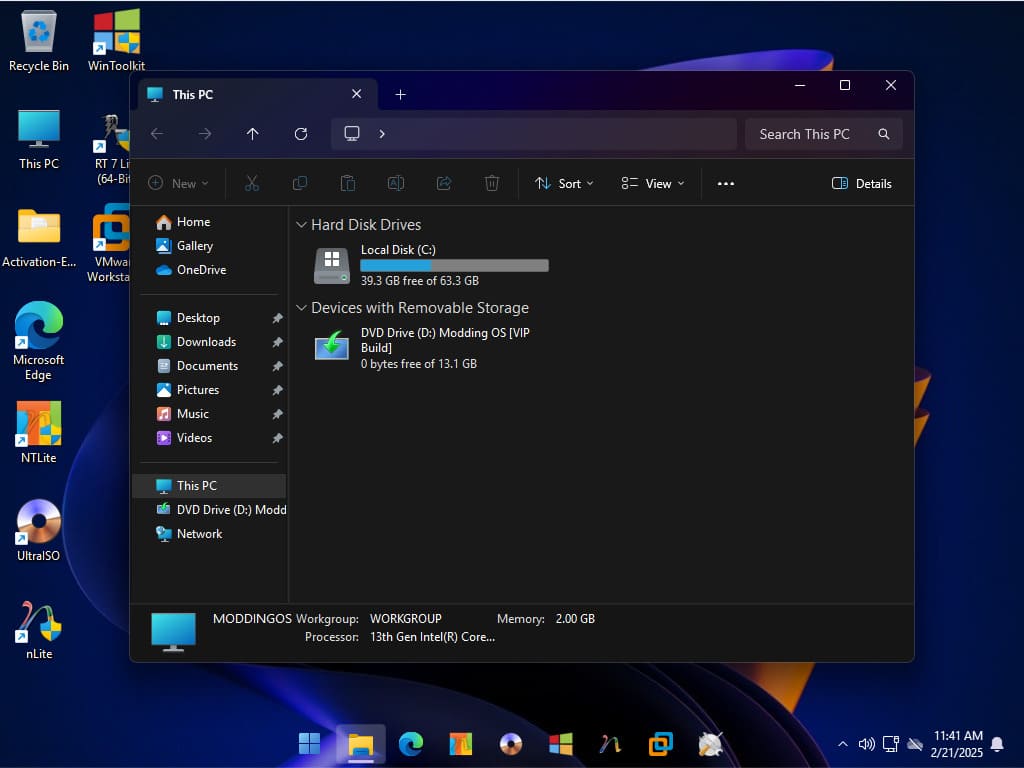Click the Cut scissors icon
Screen dimensions: 1024x768
point(251,184)
